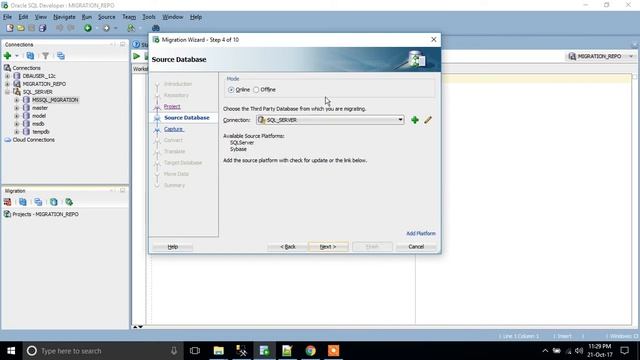The height and width of the screenshot is (360, 640).
Task: Open the notification center icon
Action: click(624, 350)
